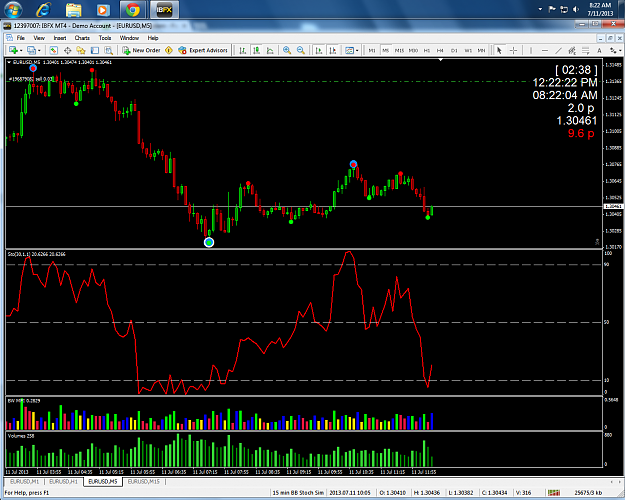The width and height of the screenshot is (625, 500).
Task: Open the Templates toolbar icon
Action: 349,50
